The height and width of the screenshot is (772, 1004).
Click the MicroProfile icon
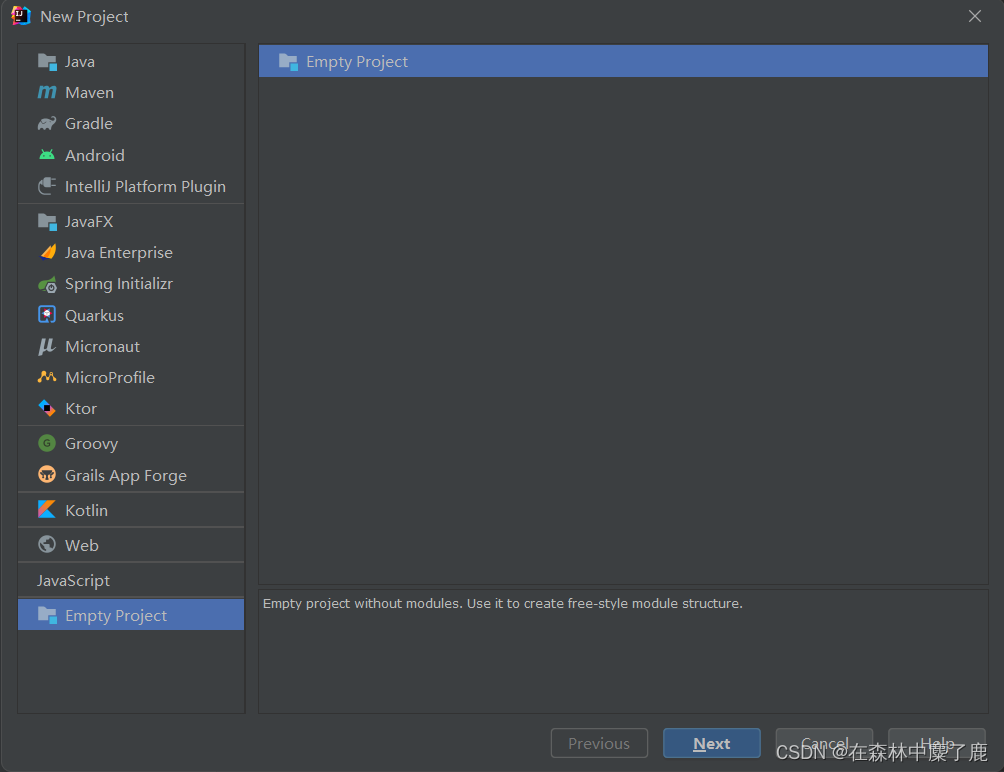[47, 377]
